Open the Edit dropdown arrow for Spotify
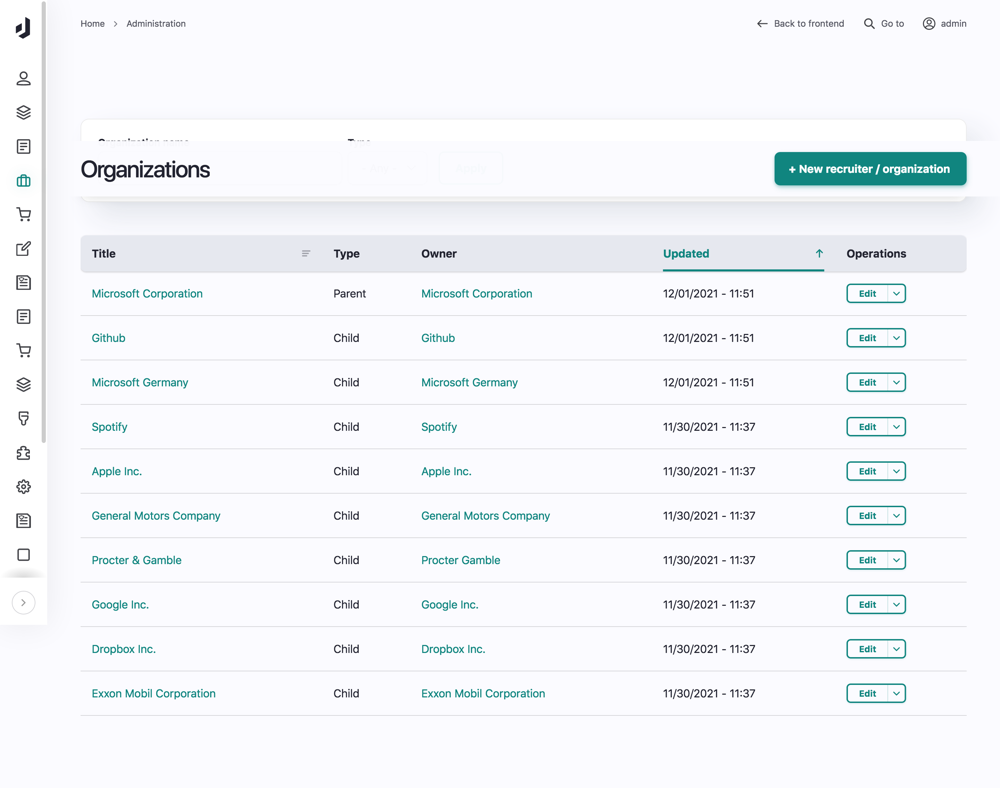 [x=896, y=427]
